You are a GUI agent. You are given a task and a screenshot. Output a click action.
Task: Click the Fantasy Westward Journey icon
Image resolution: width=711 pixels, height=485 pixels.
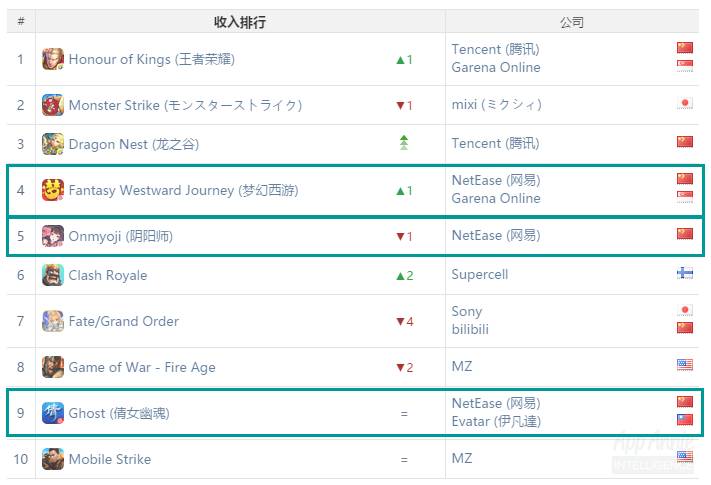(53, 190)
